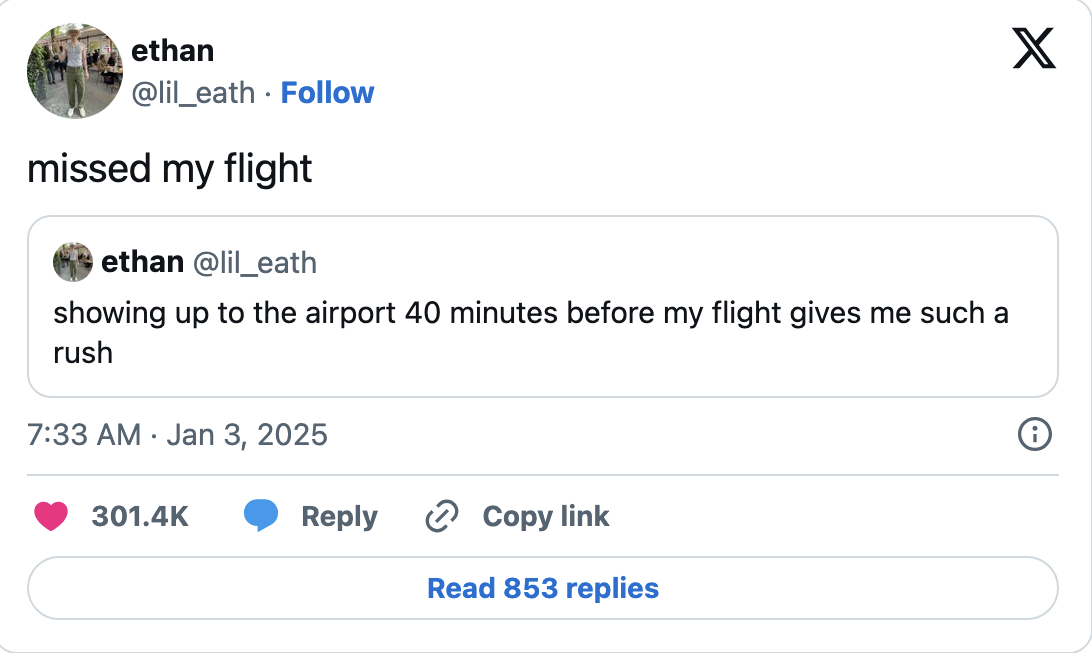Screen dimensions: 1092x656
Task: Toggle following by clicking Follow
Action: click(328, 92)
